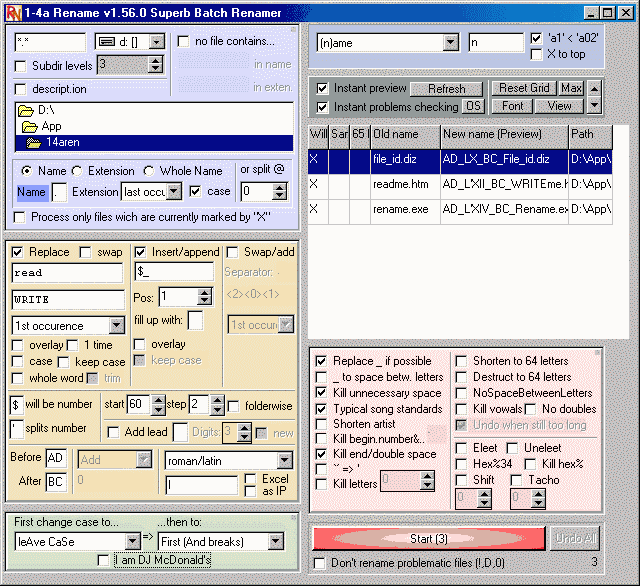This screenshot has width=640, height=586.
Task: Toggle the Replace checkbox
Action: coord(17,252)
